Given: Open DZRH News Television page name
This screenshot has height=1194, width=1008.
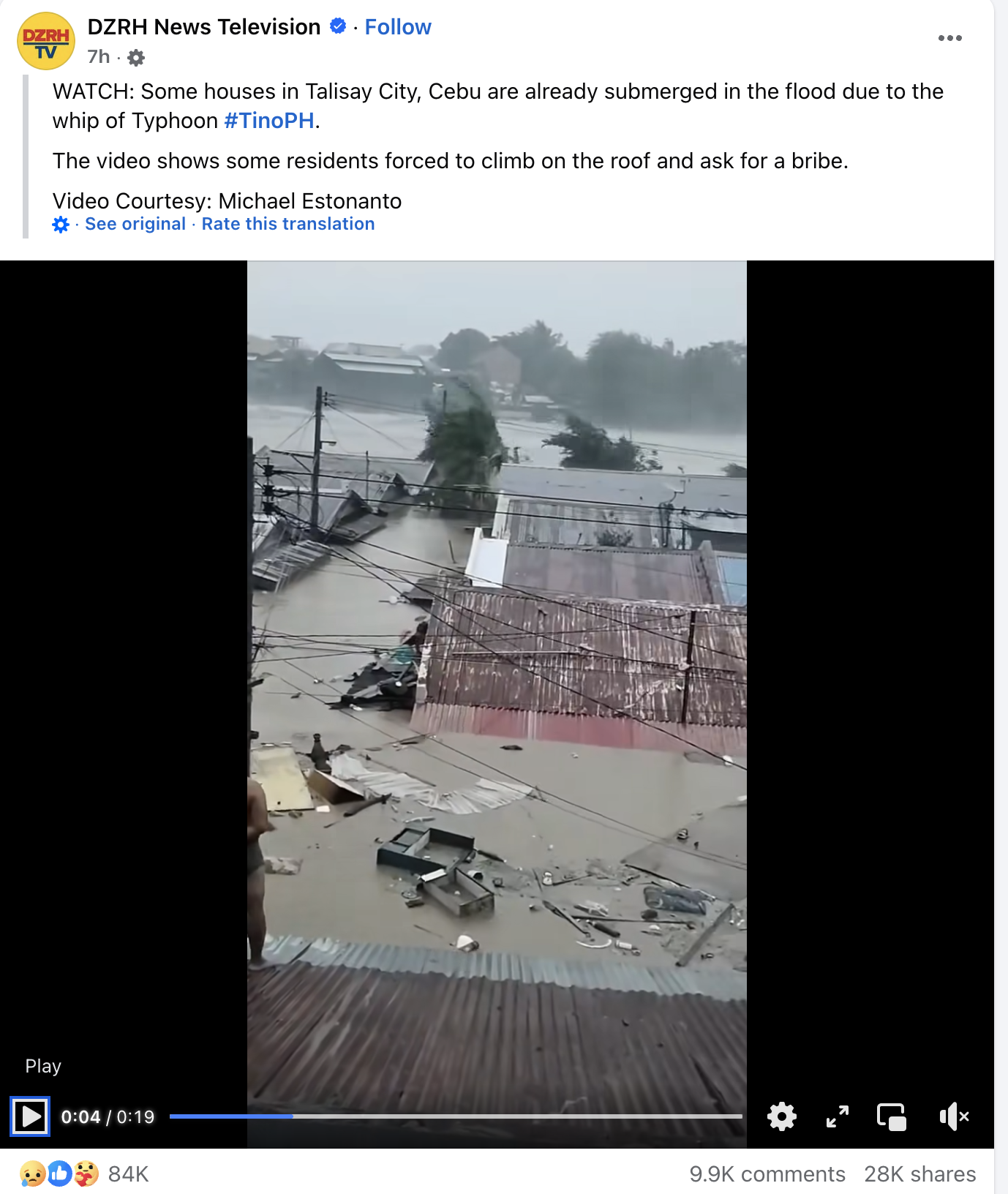Looking at the screenshot, I should (x=204, y=27).
